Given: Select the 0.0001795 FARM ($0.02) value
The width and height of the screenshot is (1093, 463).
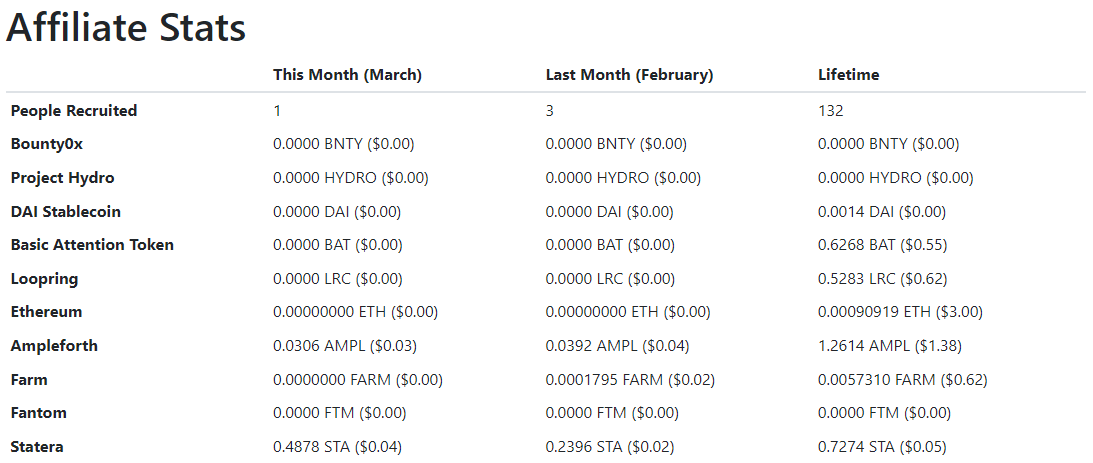Looking at the screenshot, I should coord(630,379).
